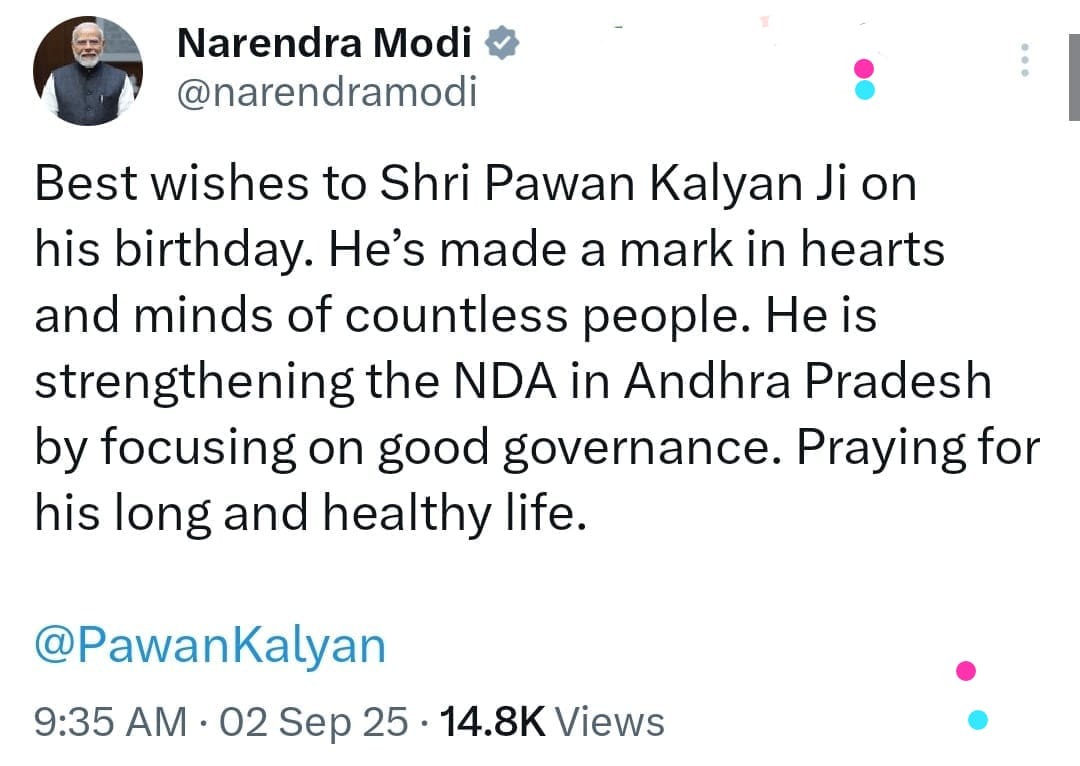Open the @PawanKalyan mention
This screenshot has height=766, width=1080.
click(x=209, y=645)
